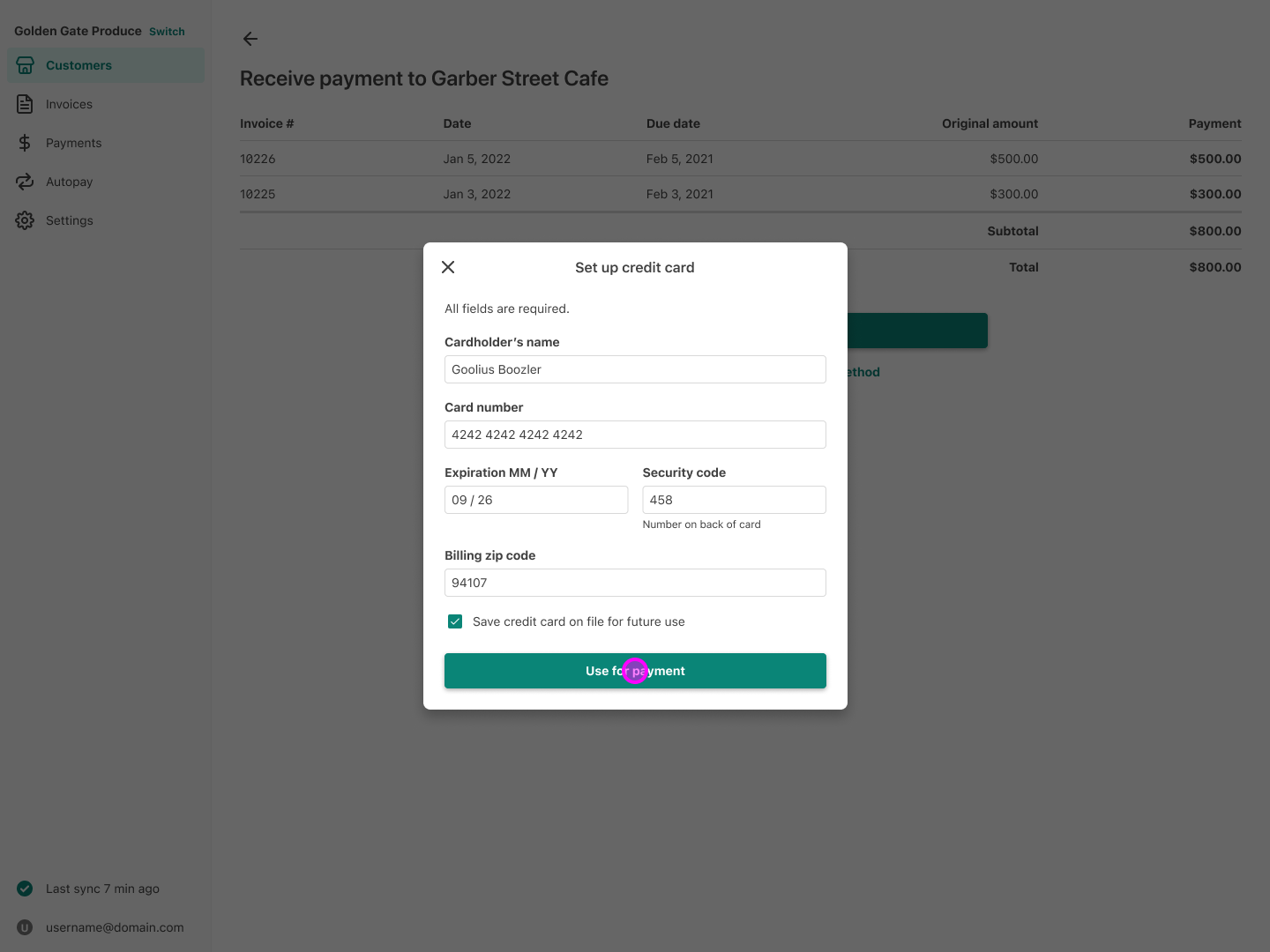The height and width of the screenshot is (952, 1270).
Task: Click the Expiration MM / YY field
Action: coord(535,500)
